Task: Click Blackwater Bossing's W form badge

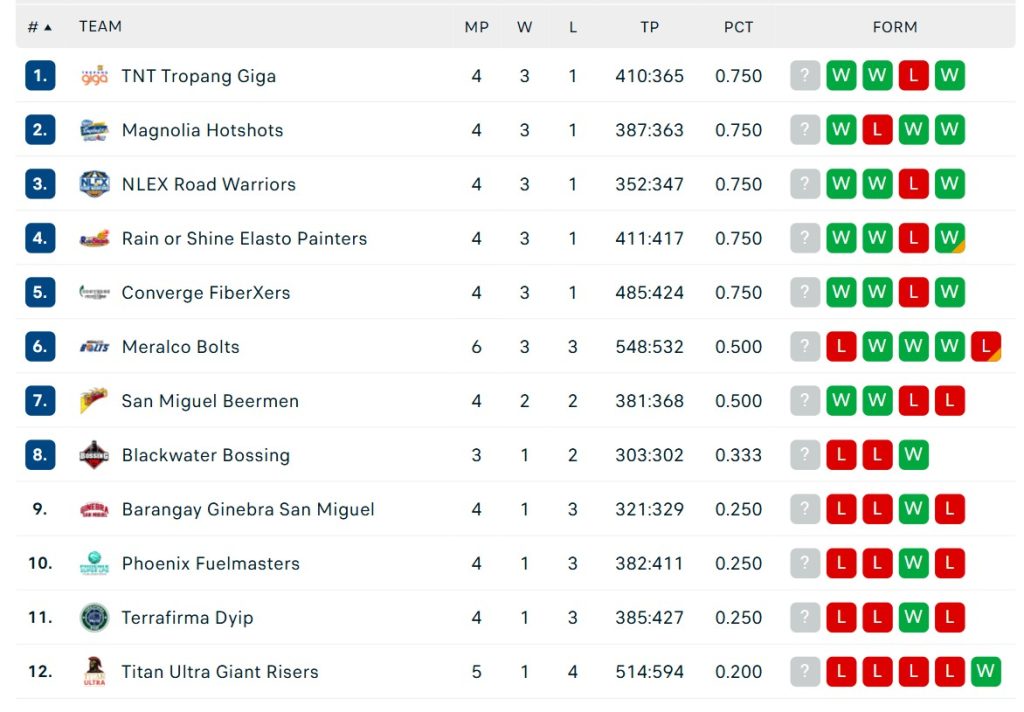Action: point(913,455)
